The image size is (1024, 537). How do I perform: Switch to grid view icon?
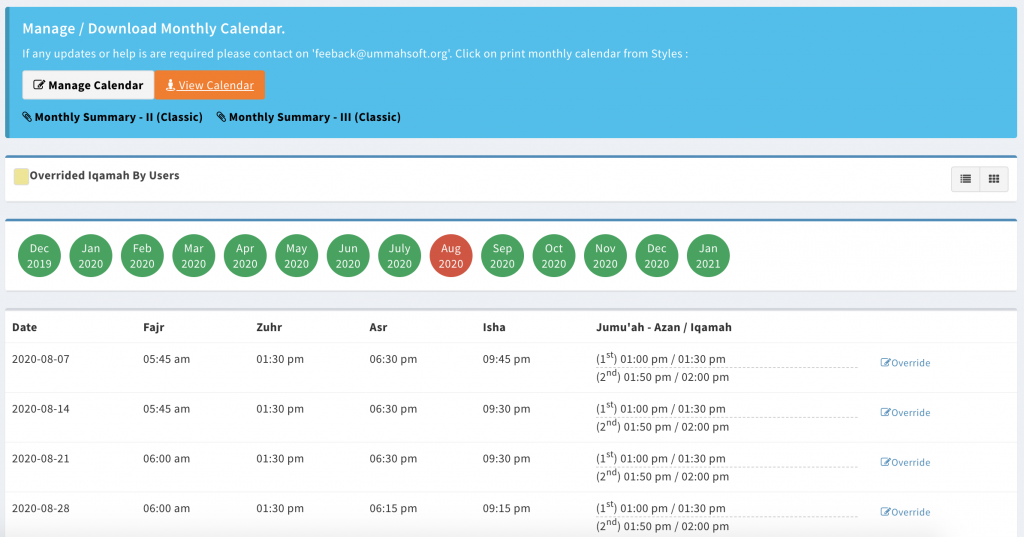click(993, 179)
